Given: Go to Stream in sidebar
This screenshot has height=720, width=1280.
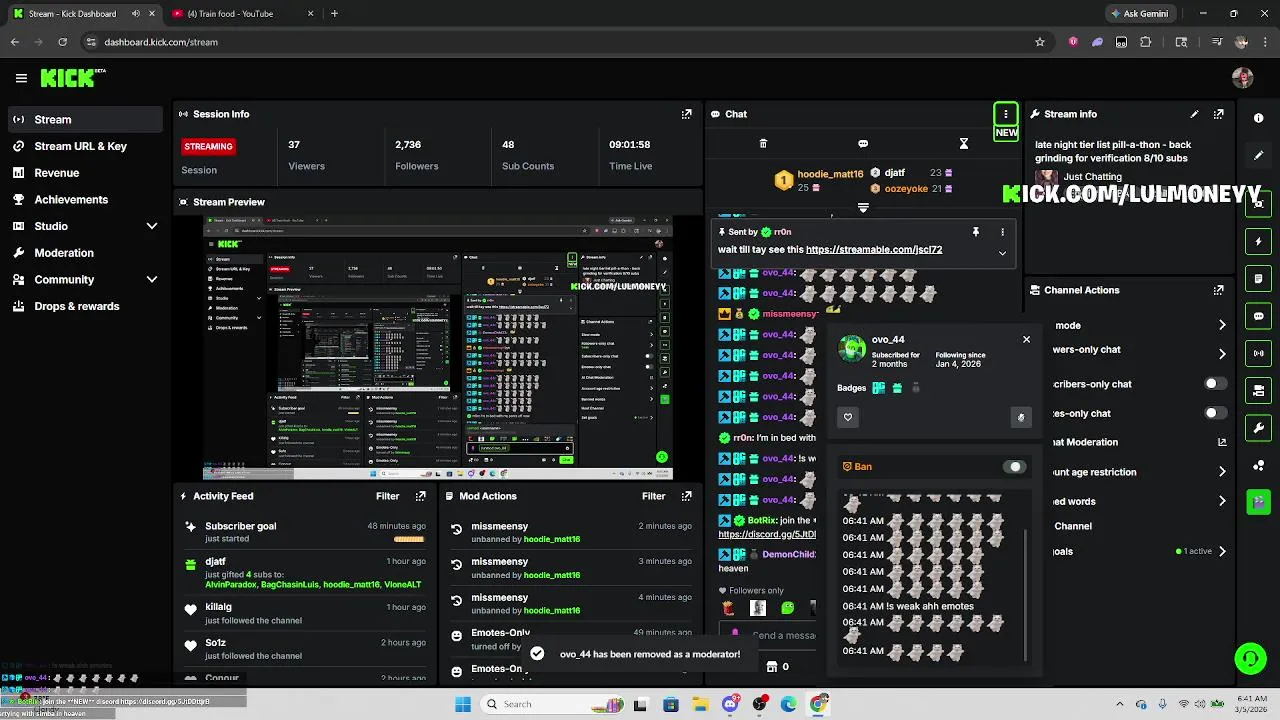Looking at the screenshot, I should click(85, 119).
